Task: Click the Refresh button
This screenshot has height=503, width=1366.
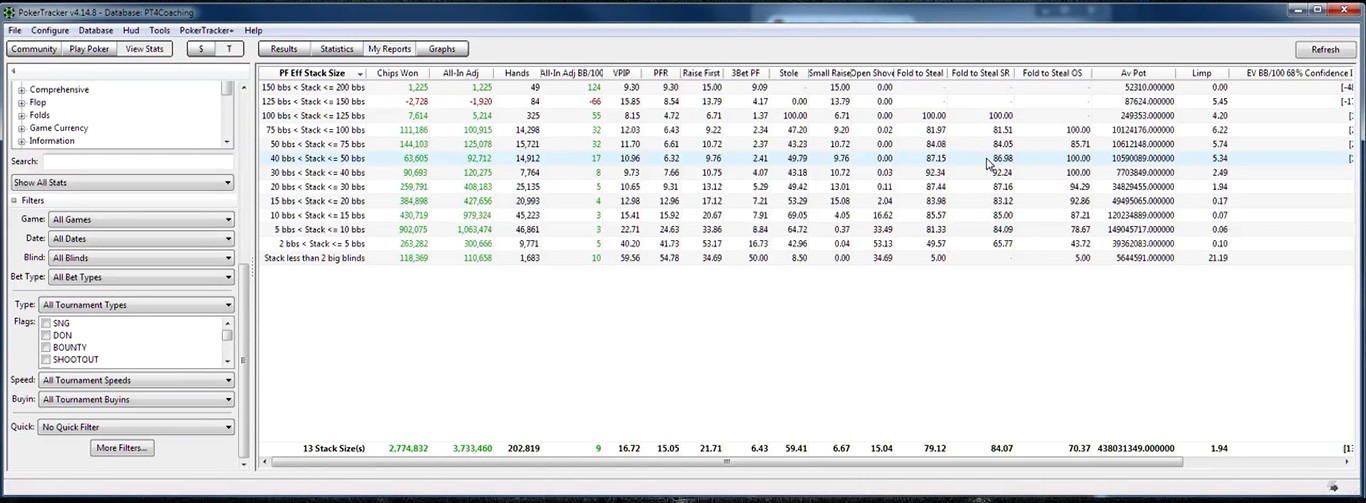Action: coord(1325,49)
